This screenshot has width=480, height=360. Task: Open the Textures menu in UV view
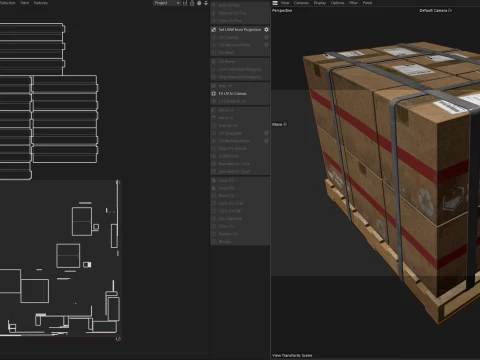41,3
